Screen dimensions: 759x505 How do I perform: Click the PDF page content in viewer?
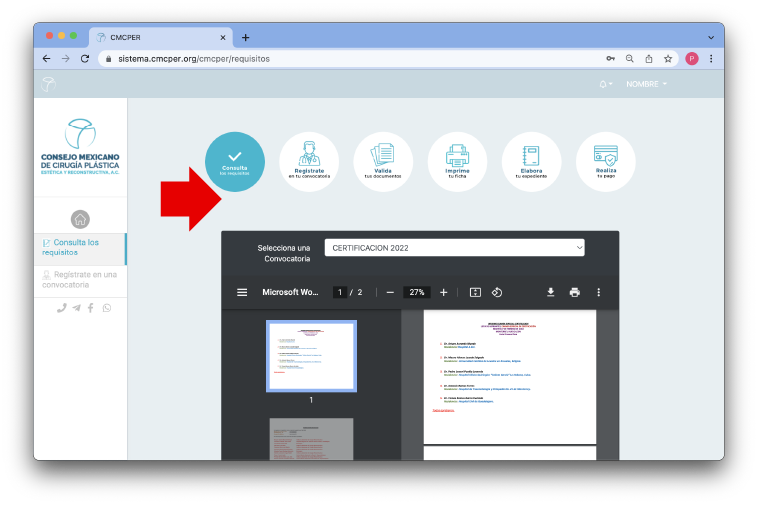pyautogui.click(x=510, y=377)
